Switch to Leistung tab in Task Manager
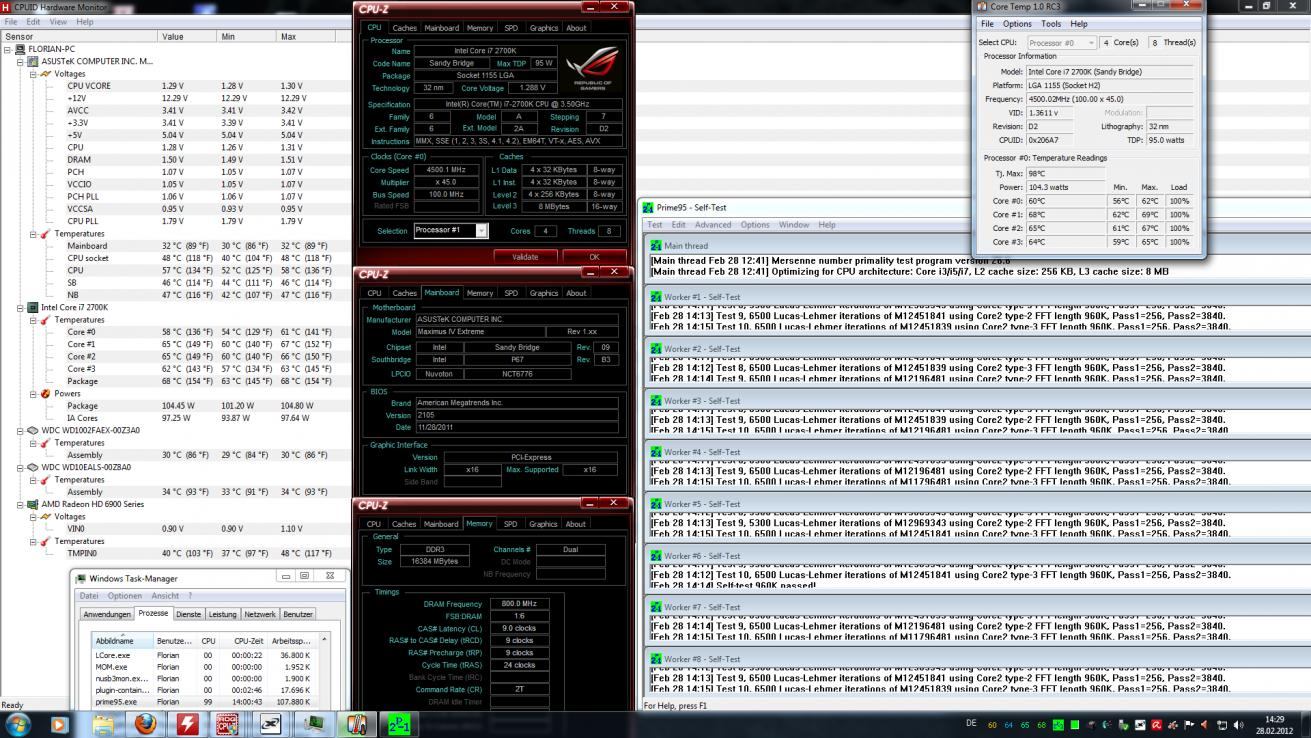 click(222, 614)
